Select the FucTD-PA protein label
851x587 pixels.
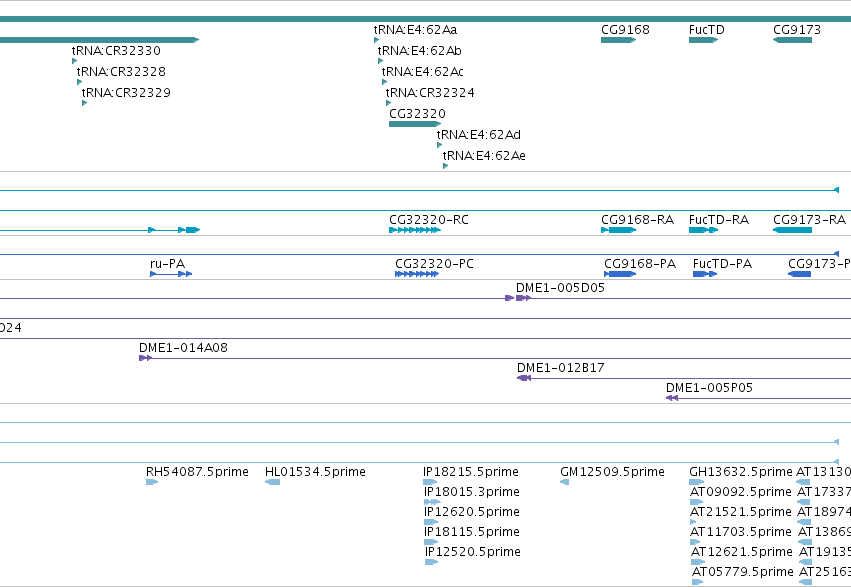tap(722, 264)
